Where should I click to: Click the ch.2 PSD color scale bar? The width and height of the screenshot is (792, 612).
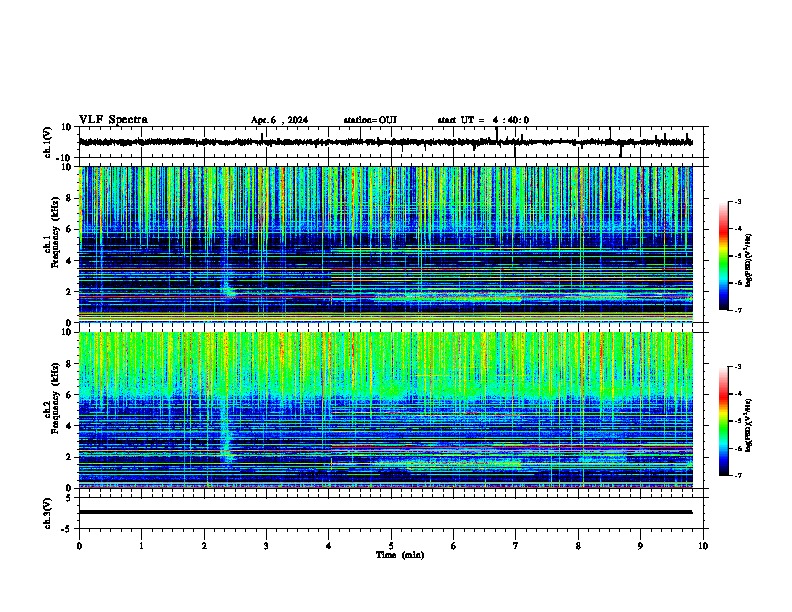(724, 421)
